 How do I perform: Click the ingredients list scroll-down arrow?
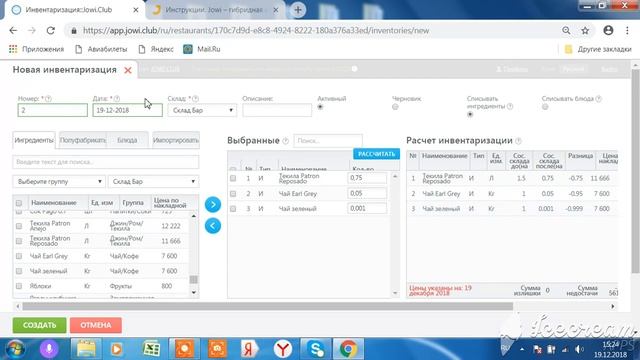point(194,292)
